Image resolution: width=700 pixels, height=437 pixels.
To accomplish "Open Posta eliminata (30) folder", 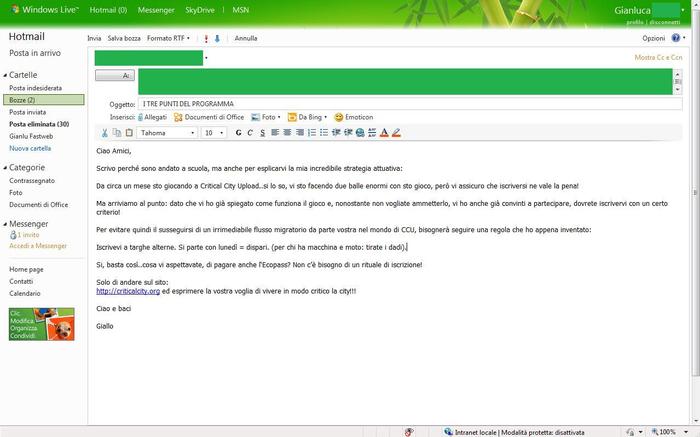I will (x=39, y=124).
